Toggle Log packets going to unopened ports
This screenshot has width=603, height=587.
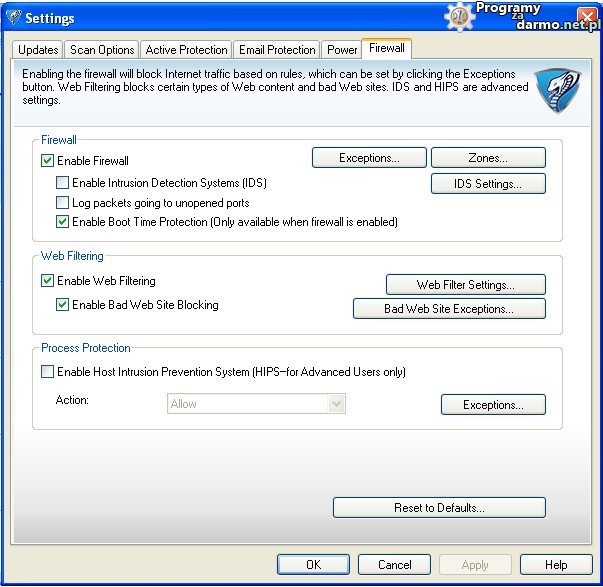coord(63,203)
